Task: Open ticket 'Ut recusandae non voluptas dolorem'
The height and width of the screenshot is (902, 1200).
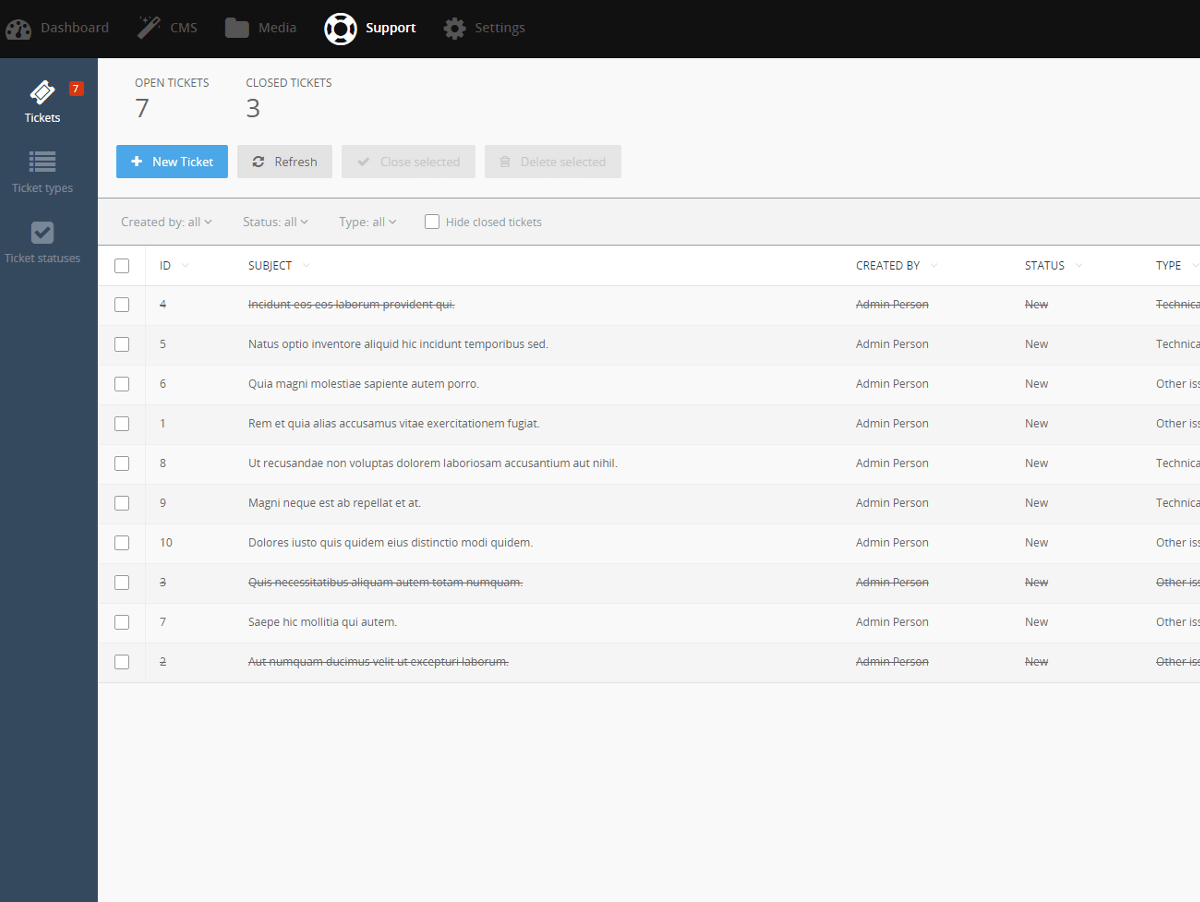Action: click(x=433, y=464)
